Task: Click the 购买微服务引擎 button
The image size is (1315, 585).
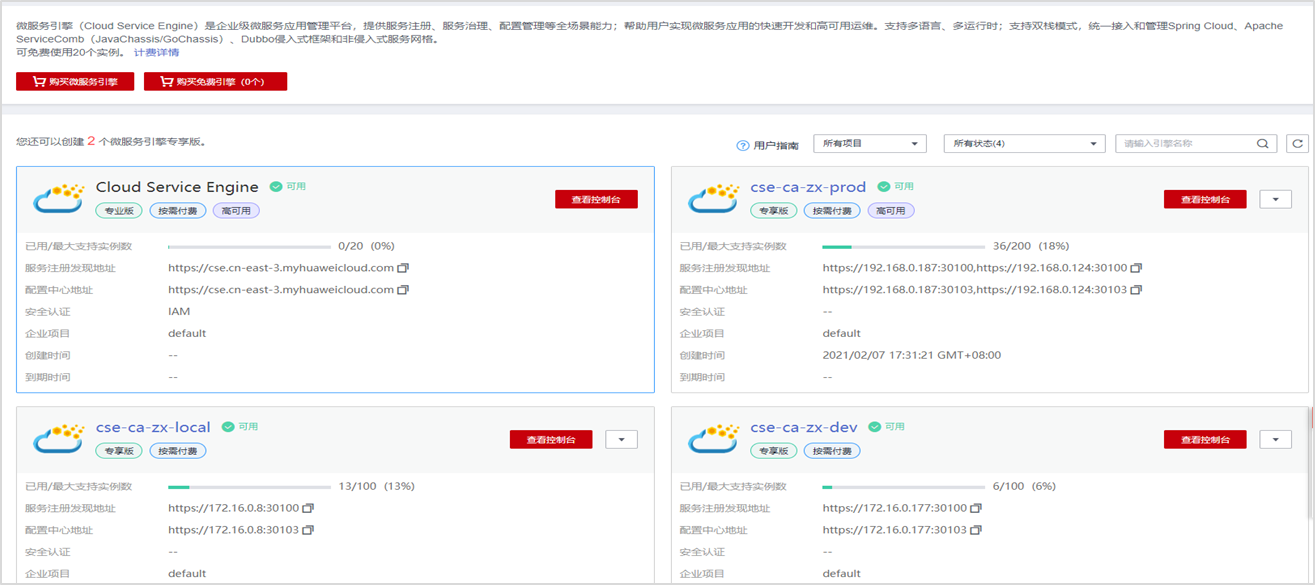Action: (x=75, y=82)
